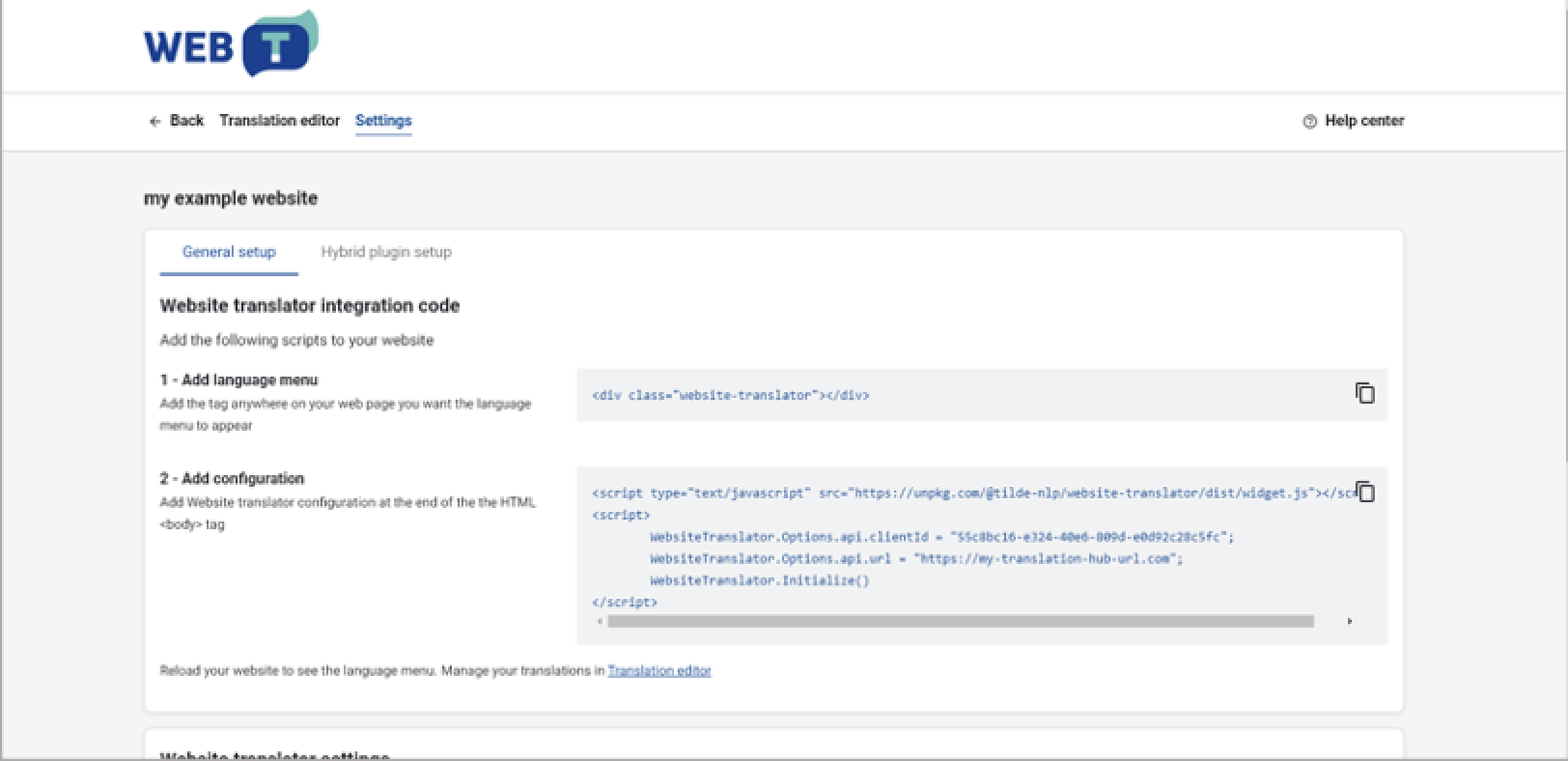Open the Translation editor tab
Viewport: 1568px width, 761px height.
pyautogui.click(x=279, y=121)
